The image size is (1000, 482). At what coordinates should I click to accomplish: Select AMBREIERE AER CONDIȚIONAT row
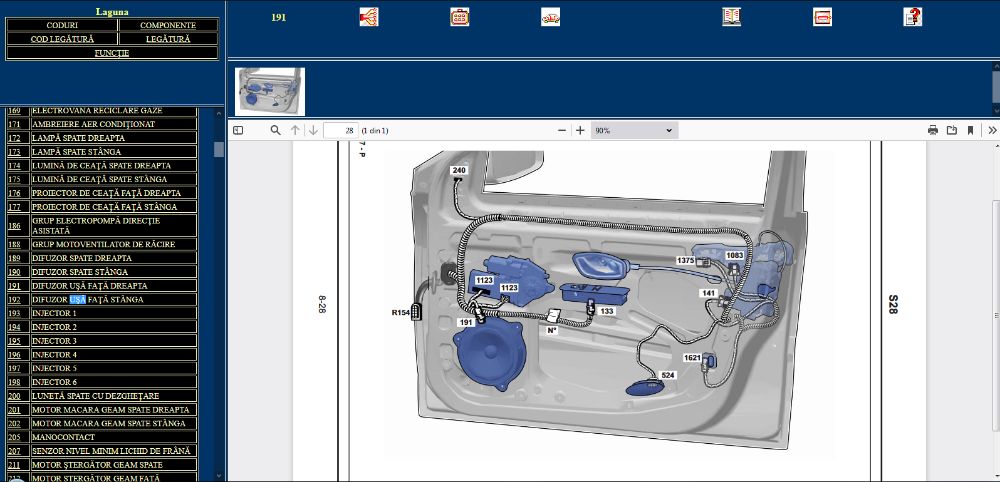(x=114, y=124)
